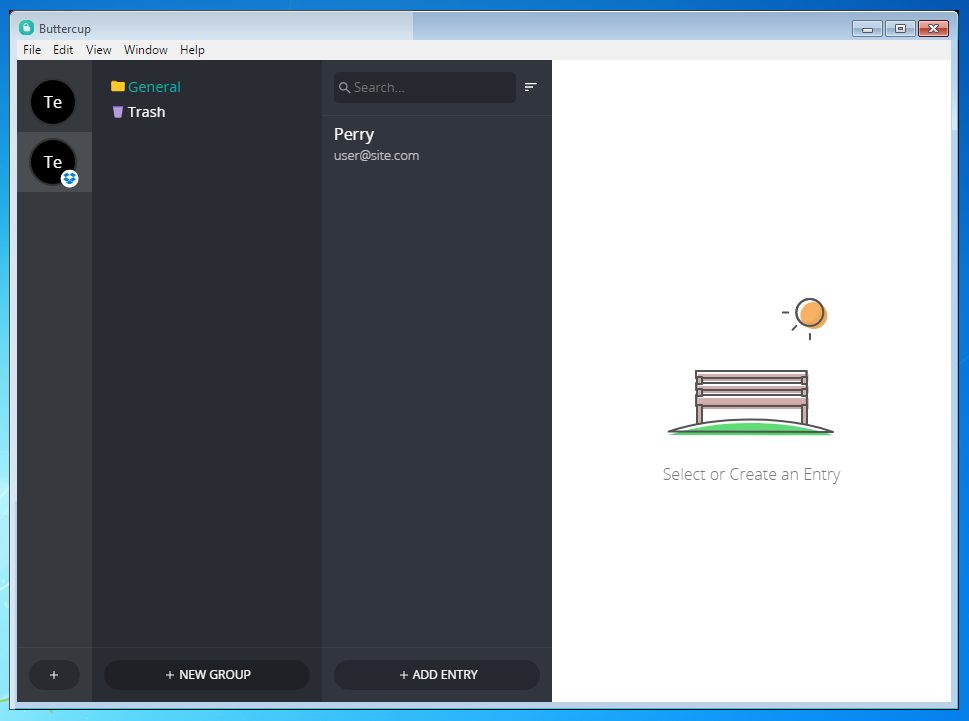
Task: Click the user@site.com entry subtitle
Action: click(x=376, y=156)
